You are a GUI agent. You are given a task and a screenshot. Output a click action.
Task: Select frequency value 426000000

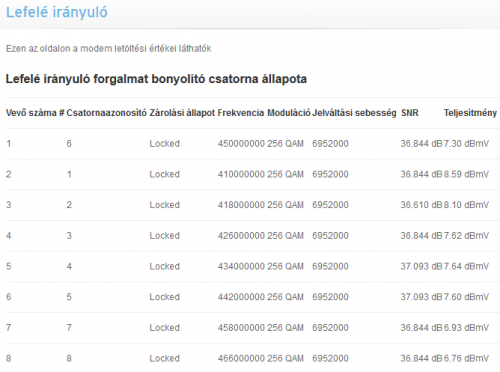tap(241, 236)
